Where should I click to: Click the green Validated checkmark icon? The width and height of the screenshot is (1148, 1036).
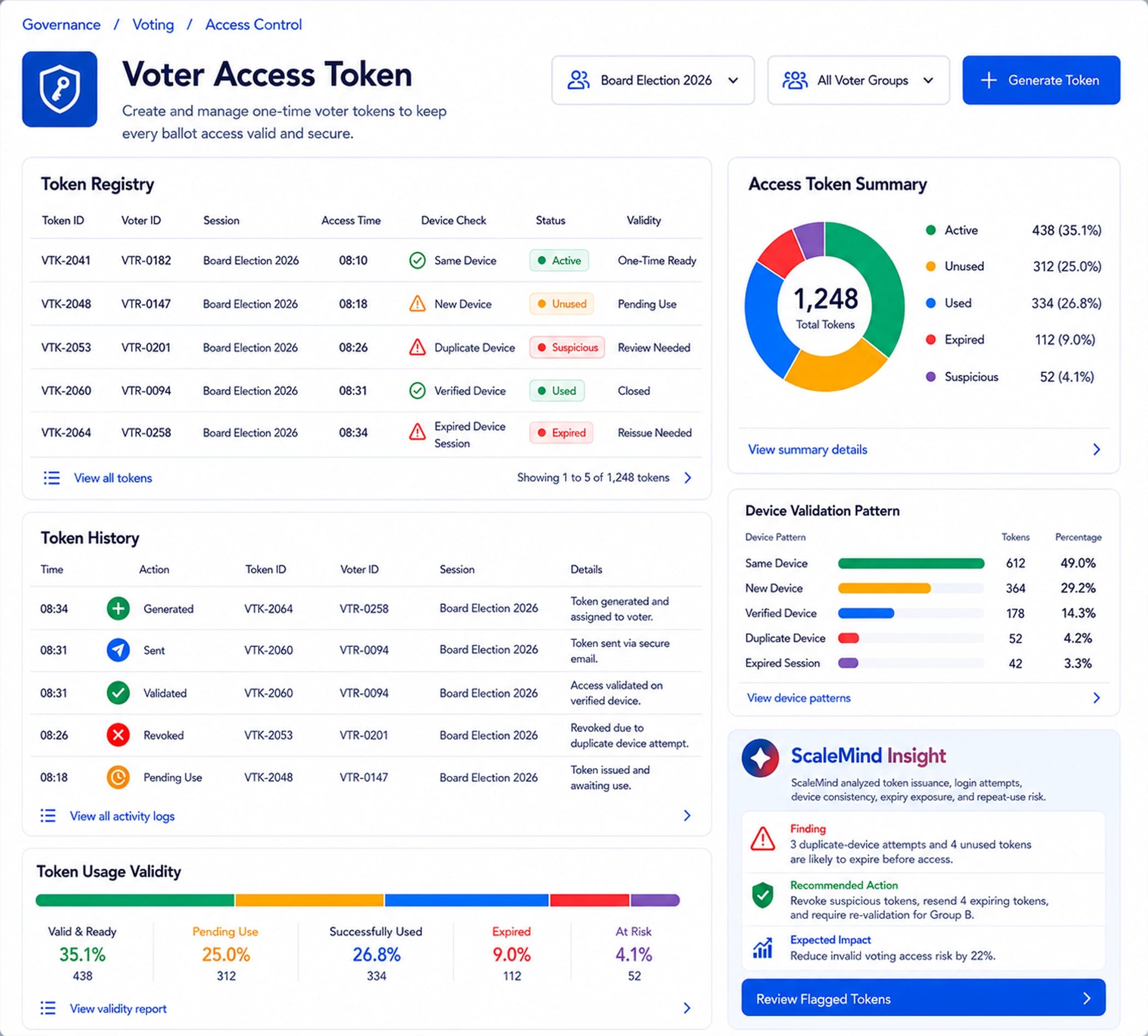click(x=118, y=693)
